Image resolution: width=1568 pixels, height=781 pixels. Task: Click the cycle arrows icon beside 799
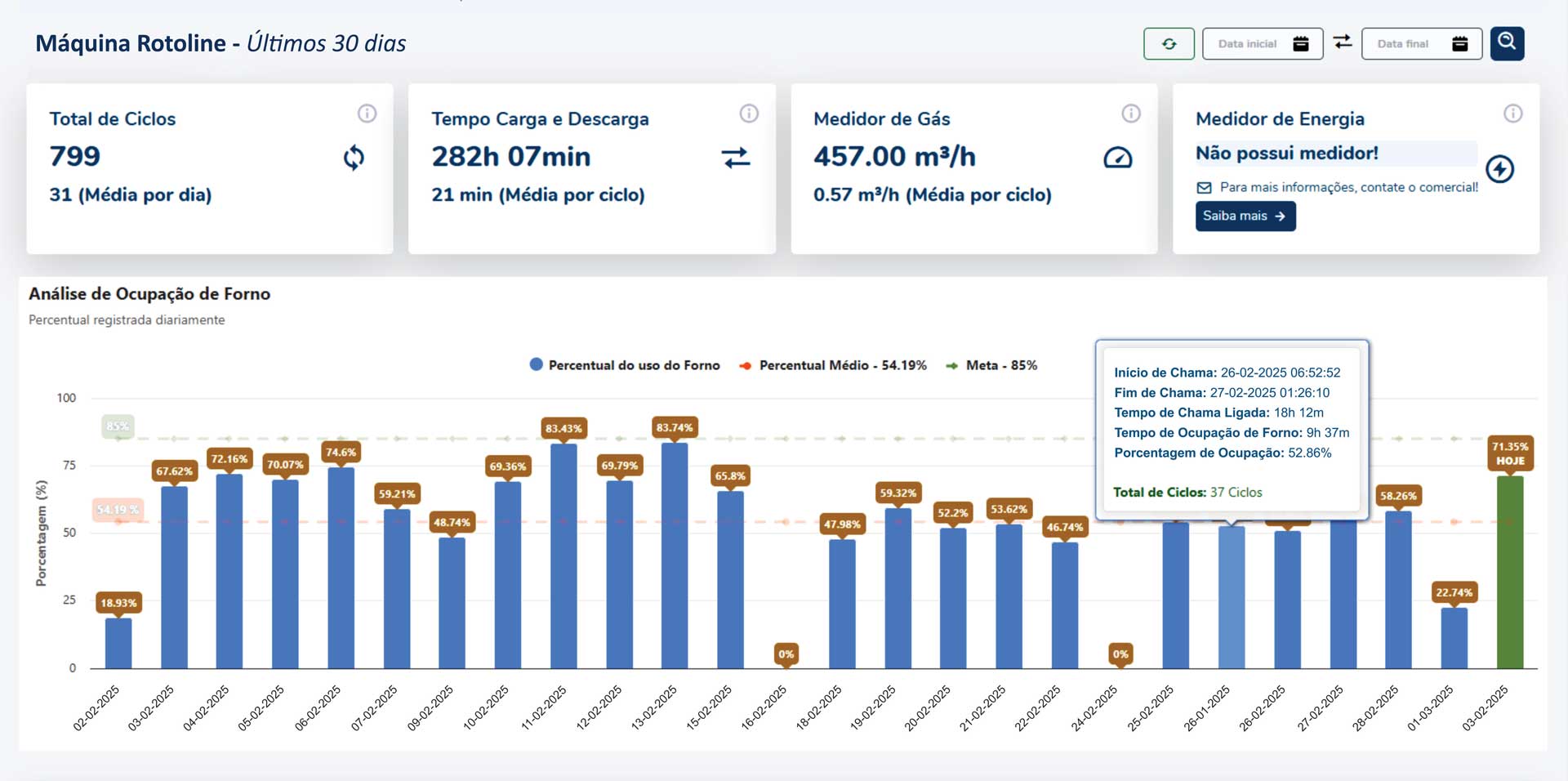click(354, 157)
